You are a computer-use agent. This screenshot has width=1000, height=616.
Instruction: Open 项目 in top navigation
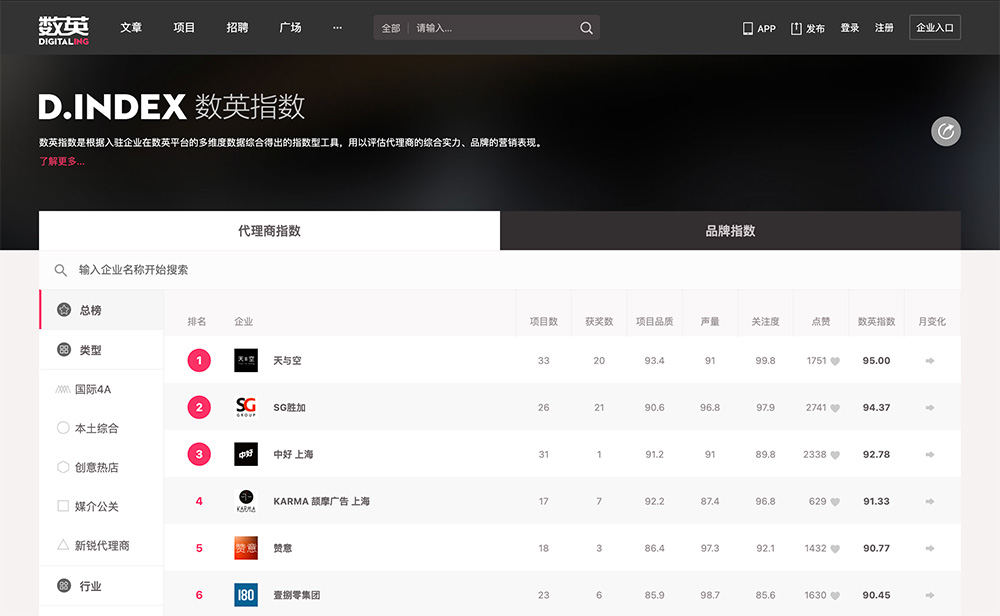[x=184, y=27]
